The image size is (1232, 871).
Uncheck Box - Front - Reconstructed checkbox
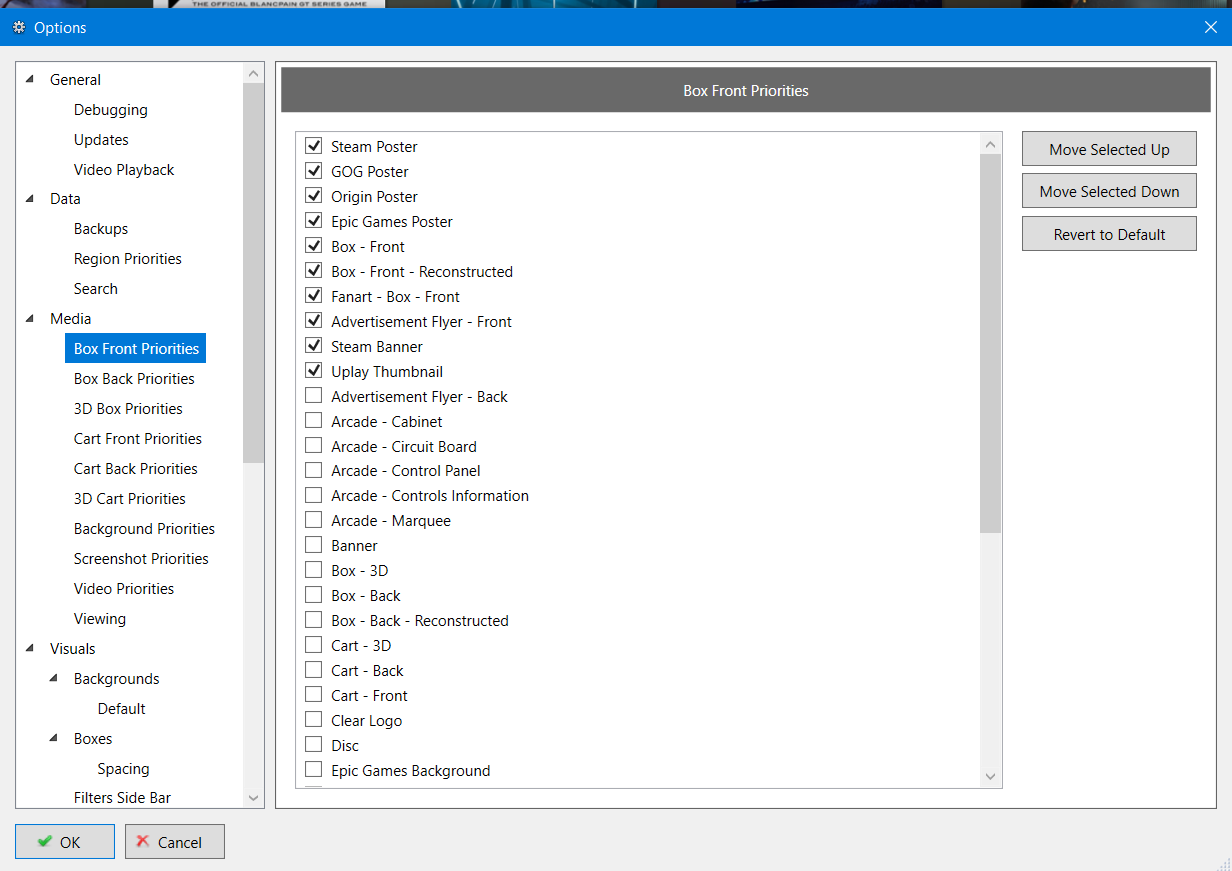[x=313, y=271]
